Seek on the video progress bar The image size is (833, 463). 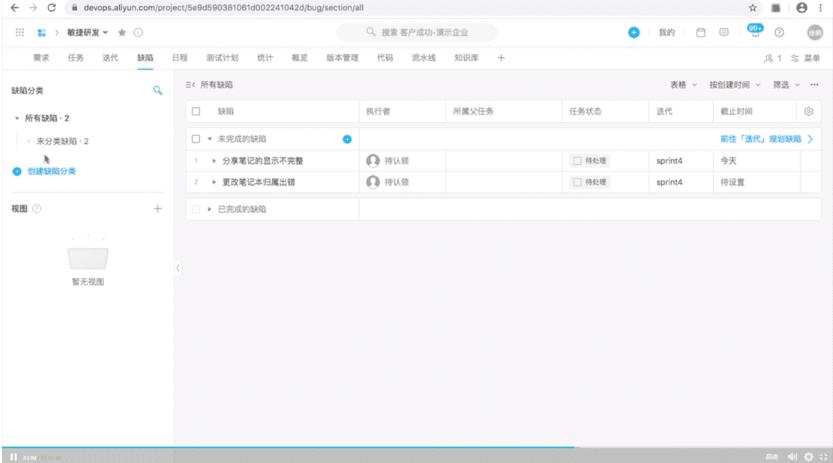pyautogui.click(x=416, y=448)
